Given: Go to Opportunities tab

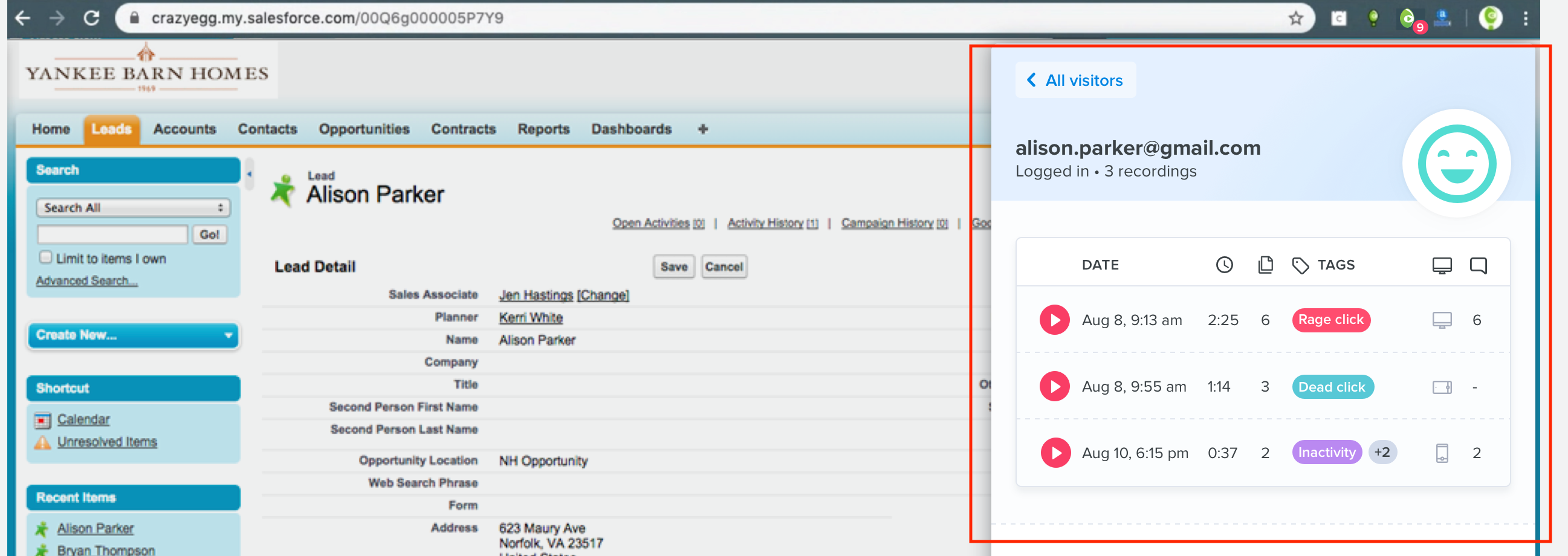Looking at the screenshot, I should click(364, 129).
